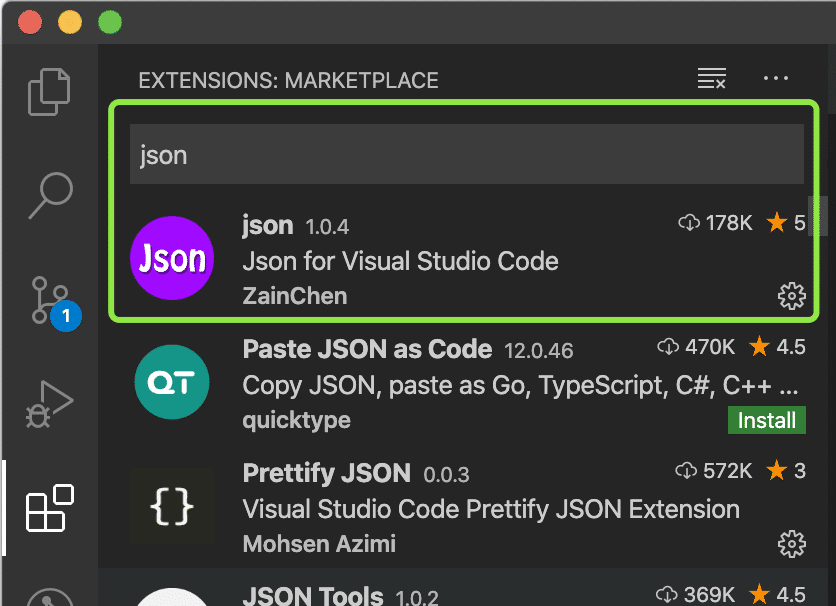Clear extensions search results icon
The height and width of the screenshot is (606, 836).
click(712, 78)
